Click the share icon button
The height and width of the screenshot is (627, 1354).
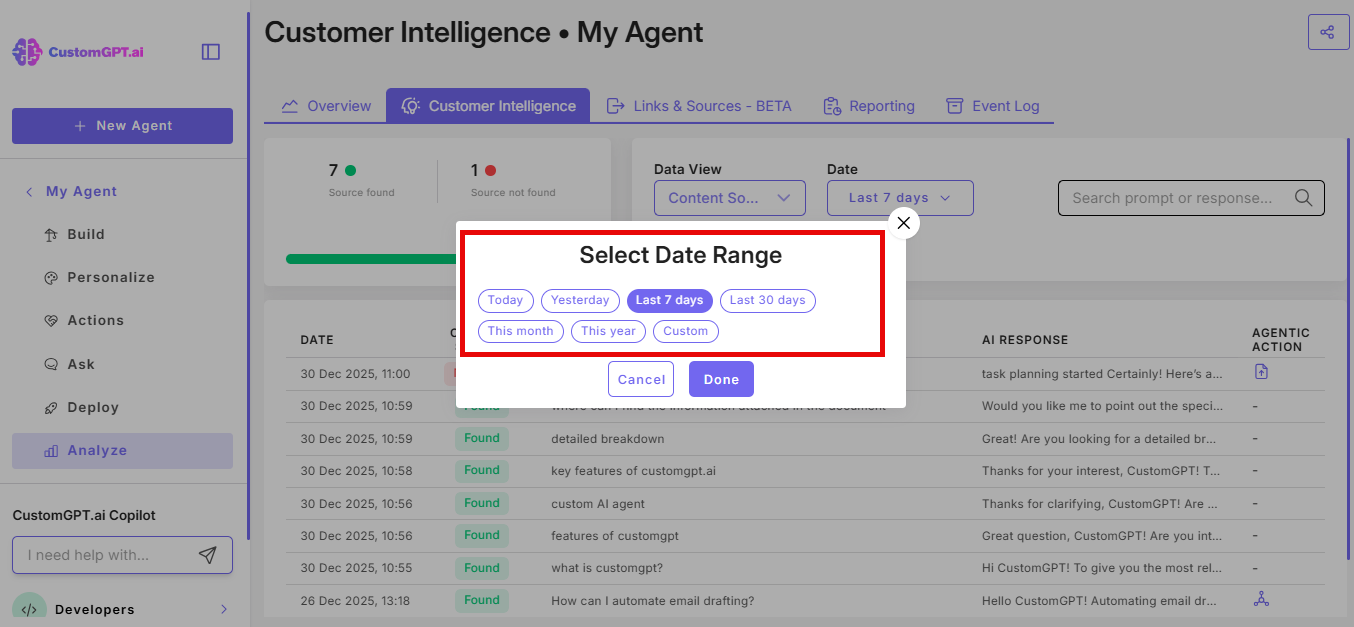pos(1328,32)
